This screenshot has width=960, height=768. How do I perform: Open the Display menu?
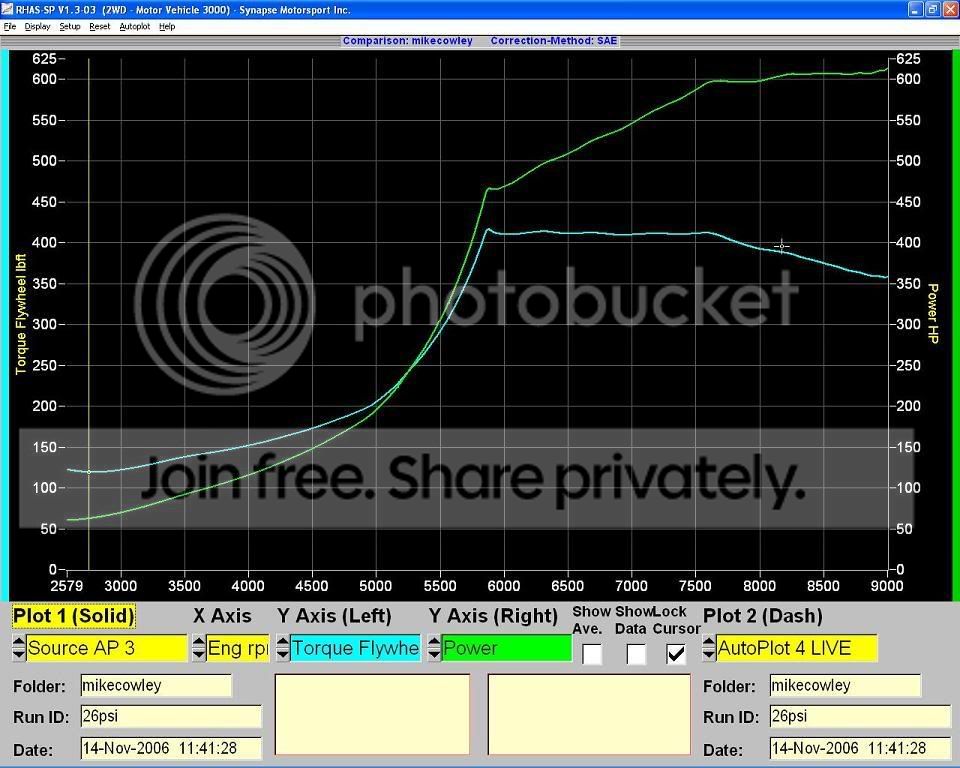[37, 26]
